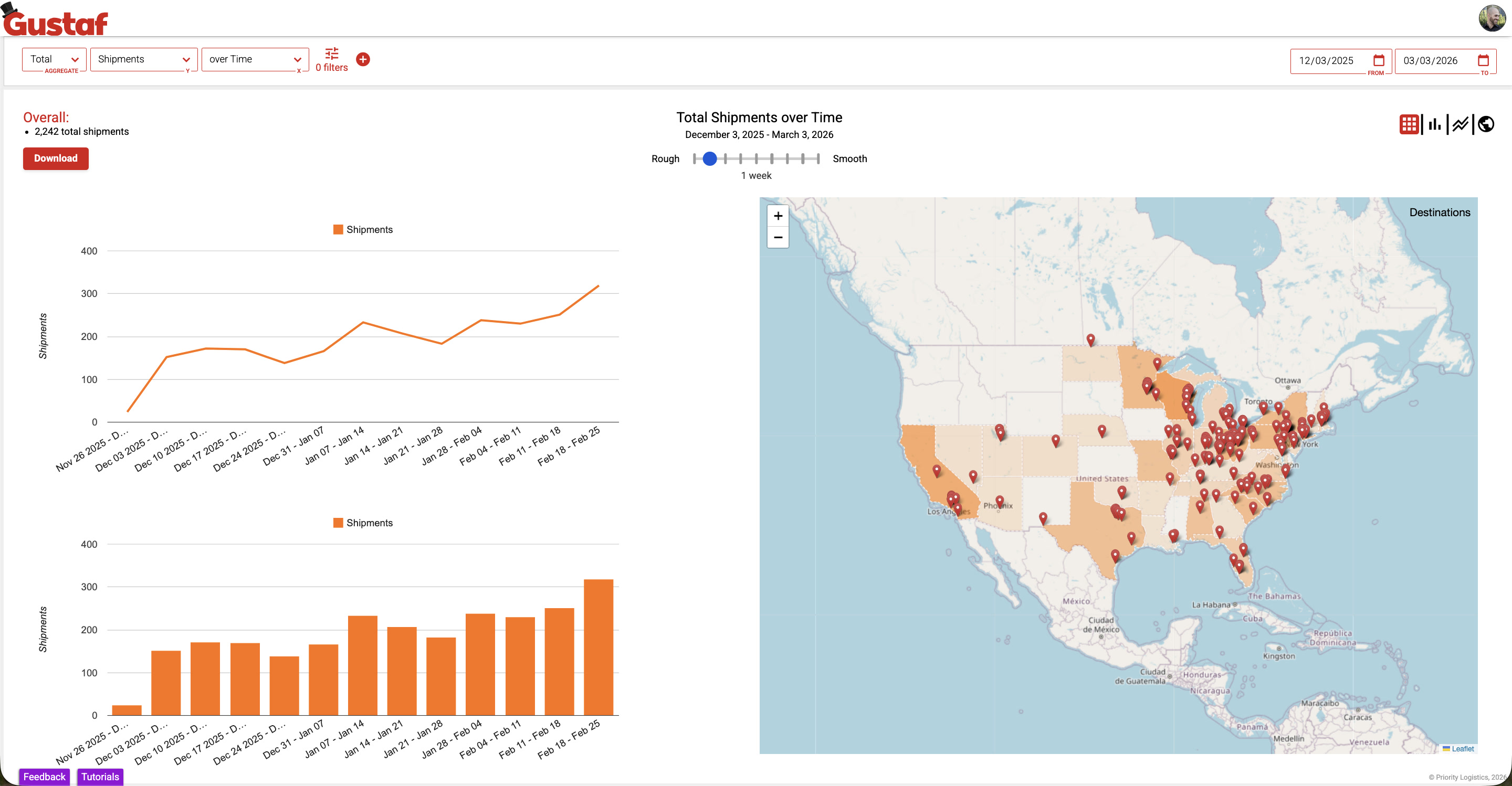Expand the Shipments Y-axis dropdown
Viewport: 1512px width, 786px height.
[143, 59]
